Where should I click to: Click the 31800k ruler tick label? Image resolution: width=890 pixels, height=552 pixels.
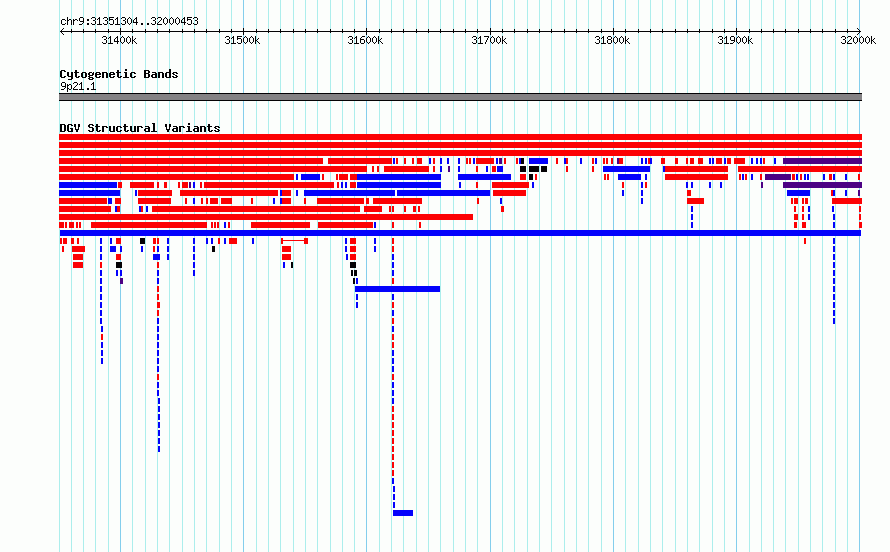click(x=612, y=40)
